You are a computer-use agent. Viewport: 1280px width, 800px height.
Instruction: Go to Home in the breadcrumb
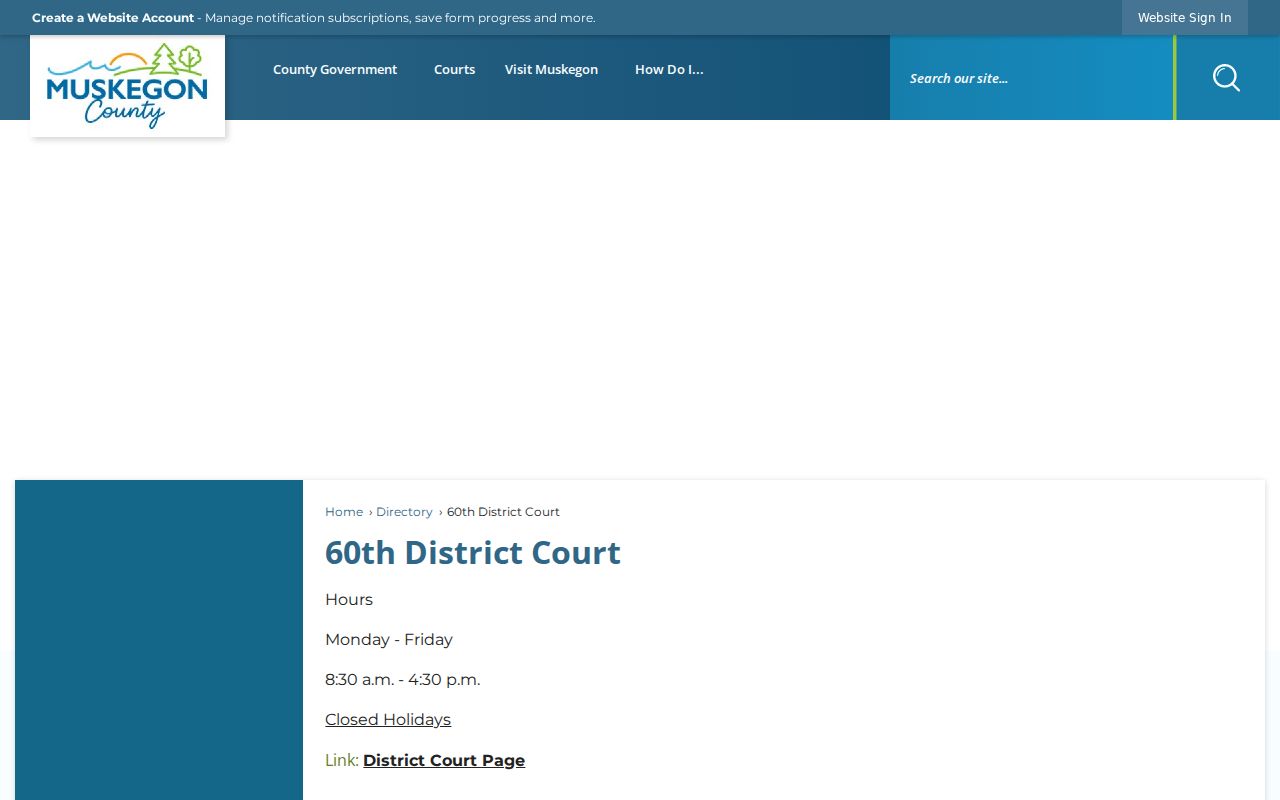344,512
